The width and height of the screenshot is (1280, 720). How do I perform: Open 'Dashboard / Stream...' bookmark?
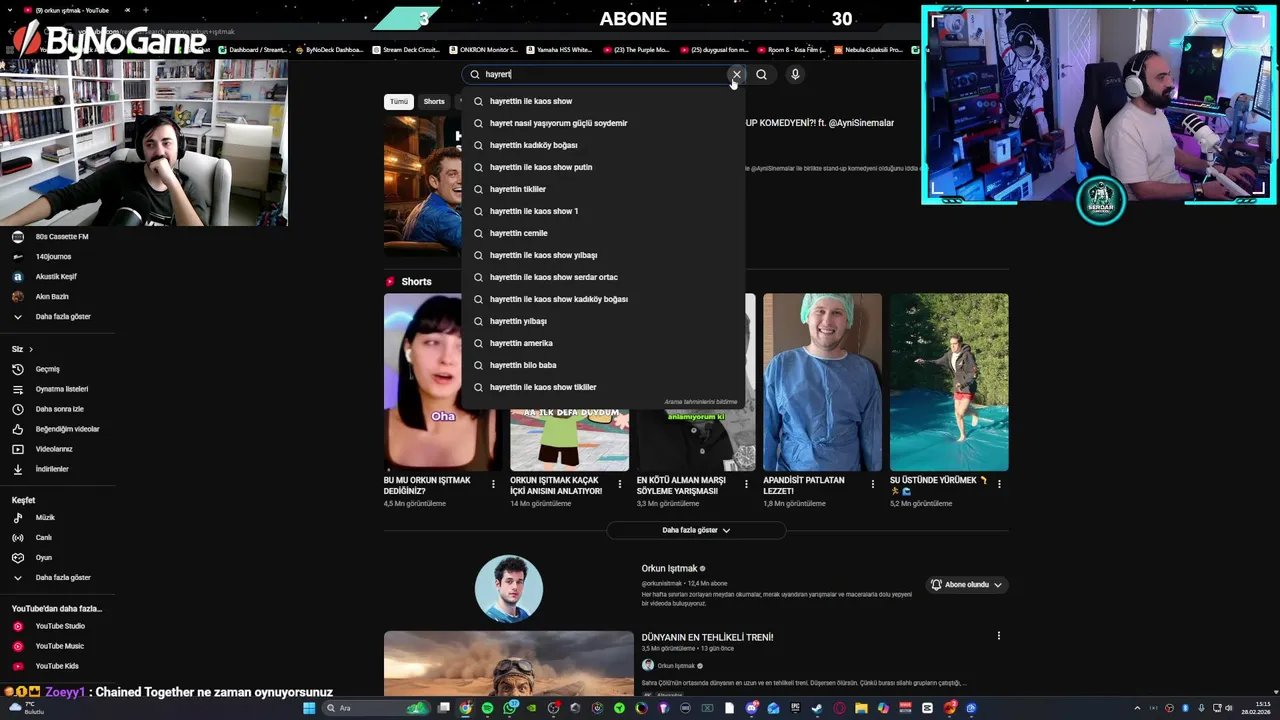coord(253,49)
